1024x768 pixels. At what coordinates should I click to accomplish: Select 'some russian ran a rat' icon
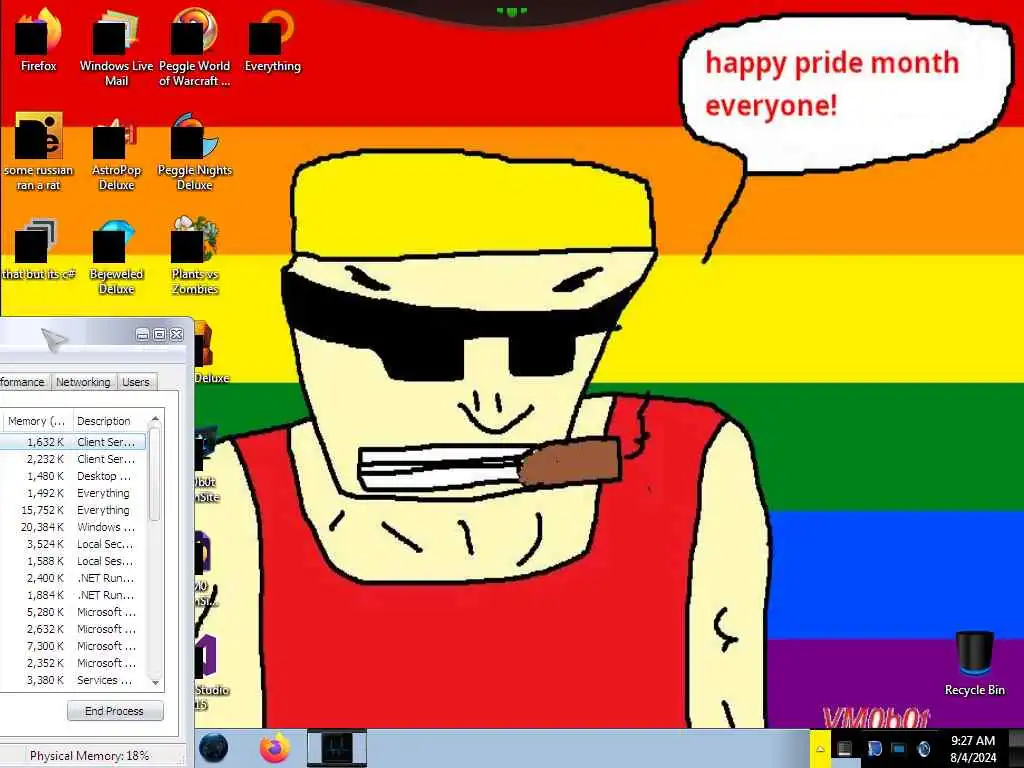pos(39,152)
